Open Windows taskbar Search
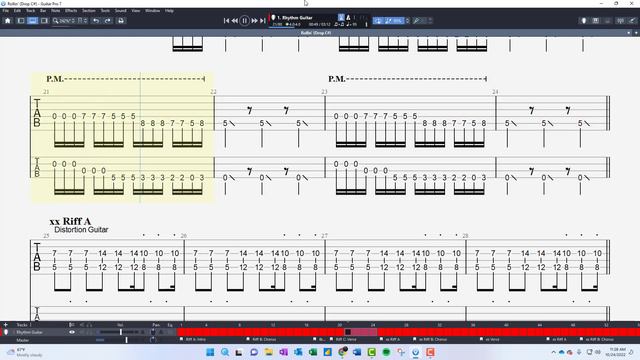This screenshot has height=360, width=640. click(225, 352)
